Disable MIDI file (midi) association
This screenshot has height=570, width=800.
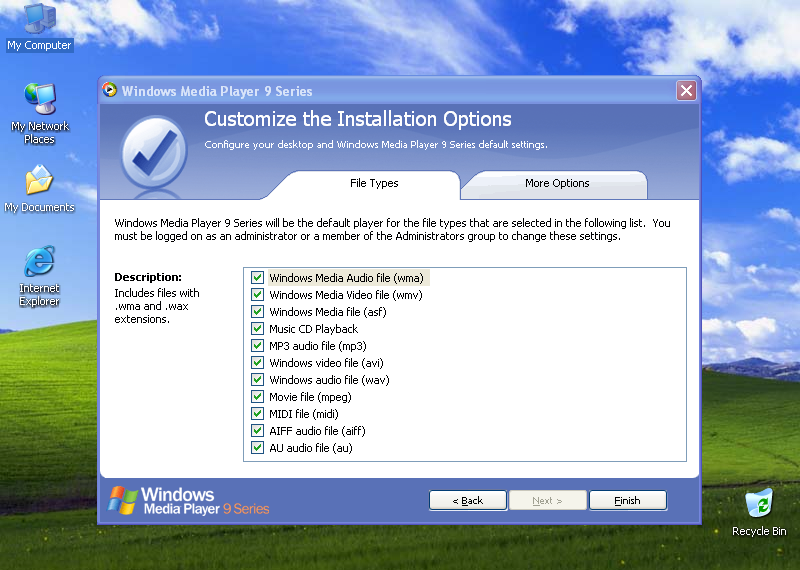click(x=257, y=414)
